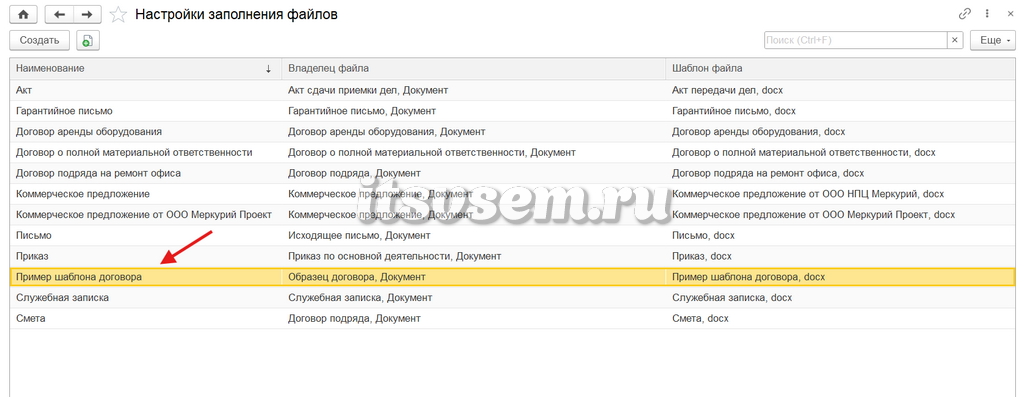Viewport: 1024px width, 397px height.
Task: Sort by Шаблон файла column header
Action: [840, 68]
